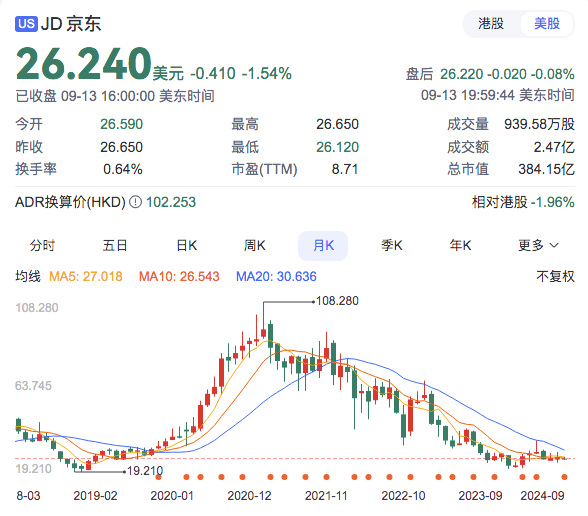Open the 年K chart tab
The height and width of the screenshot is (516, 588).
[x=460, y=246]
